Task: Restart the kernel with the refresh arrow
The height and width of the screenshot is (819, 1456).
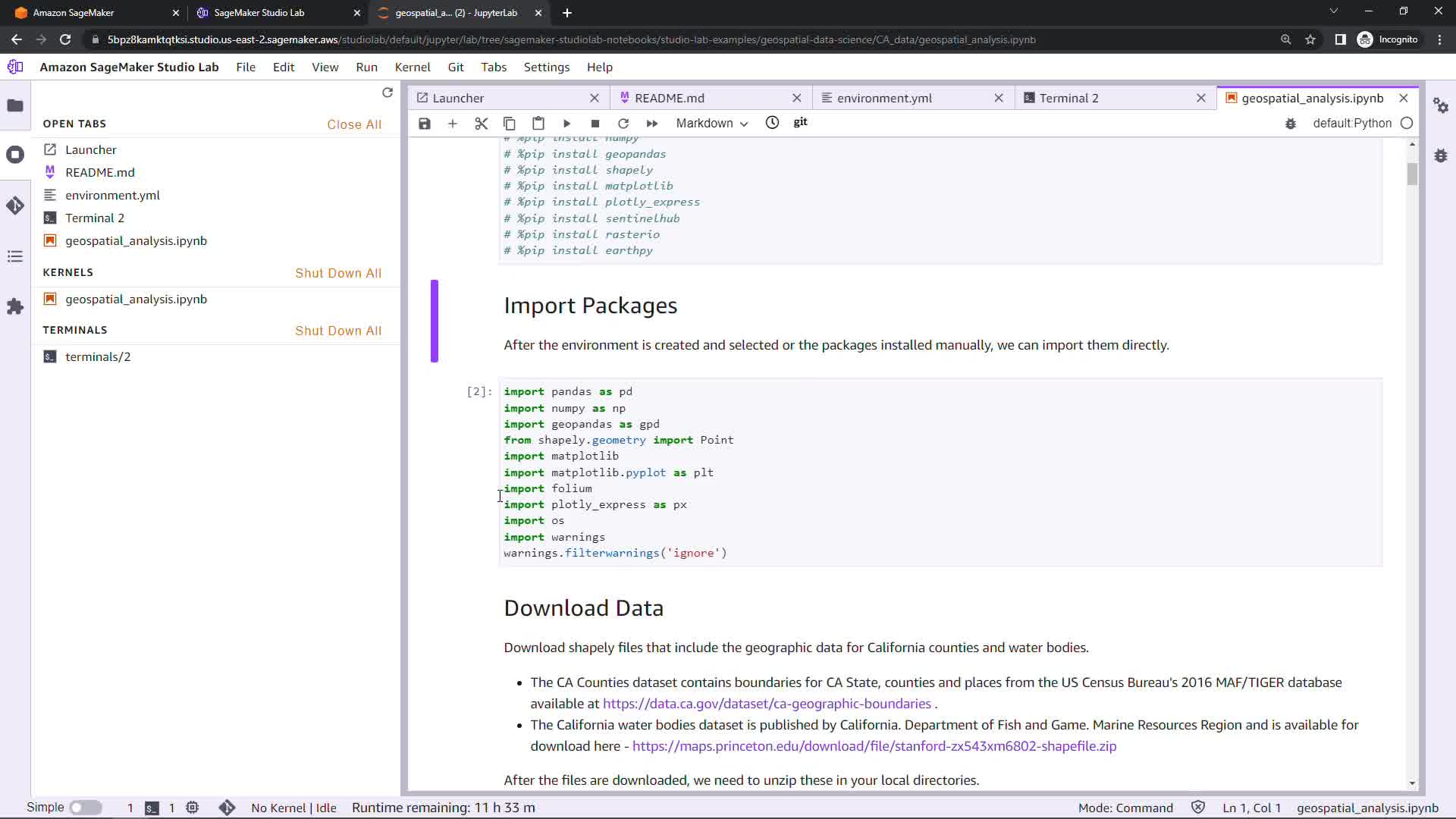Action: (623, 124)
